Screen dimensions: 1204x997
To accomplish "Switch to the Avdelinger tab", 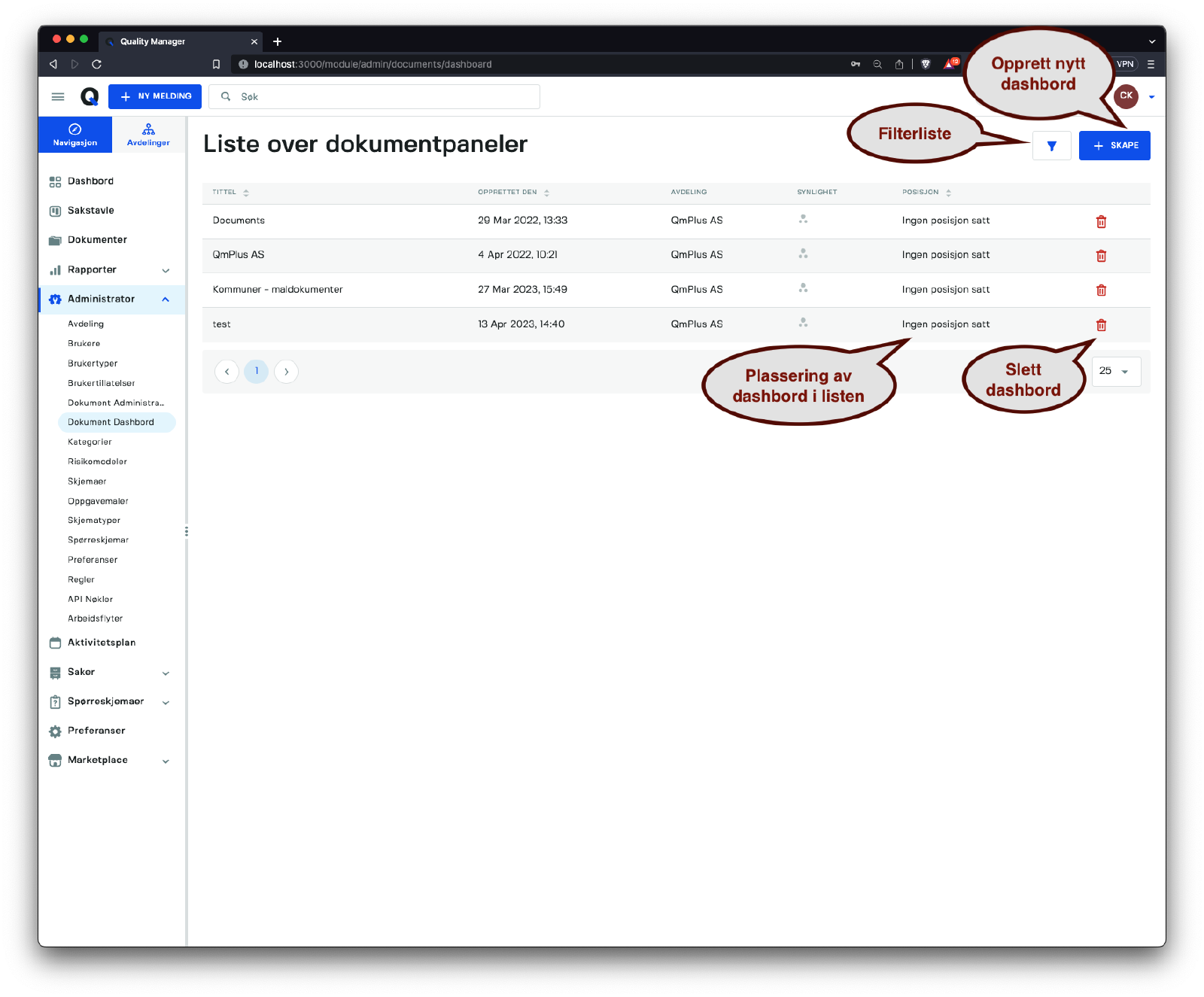I will 148,135.
